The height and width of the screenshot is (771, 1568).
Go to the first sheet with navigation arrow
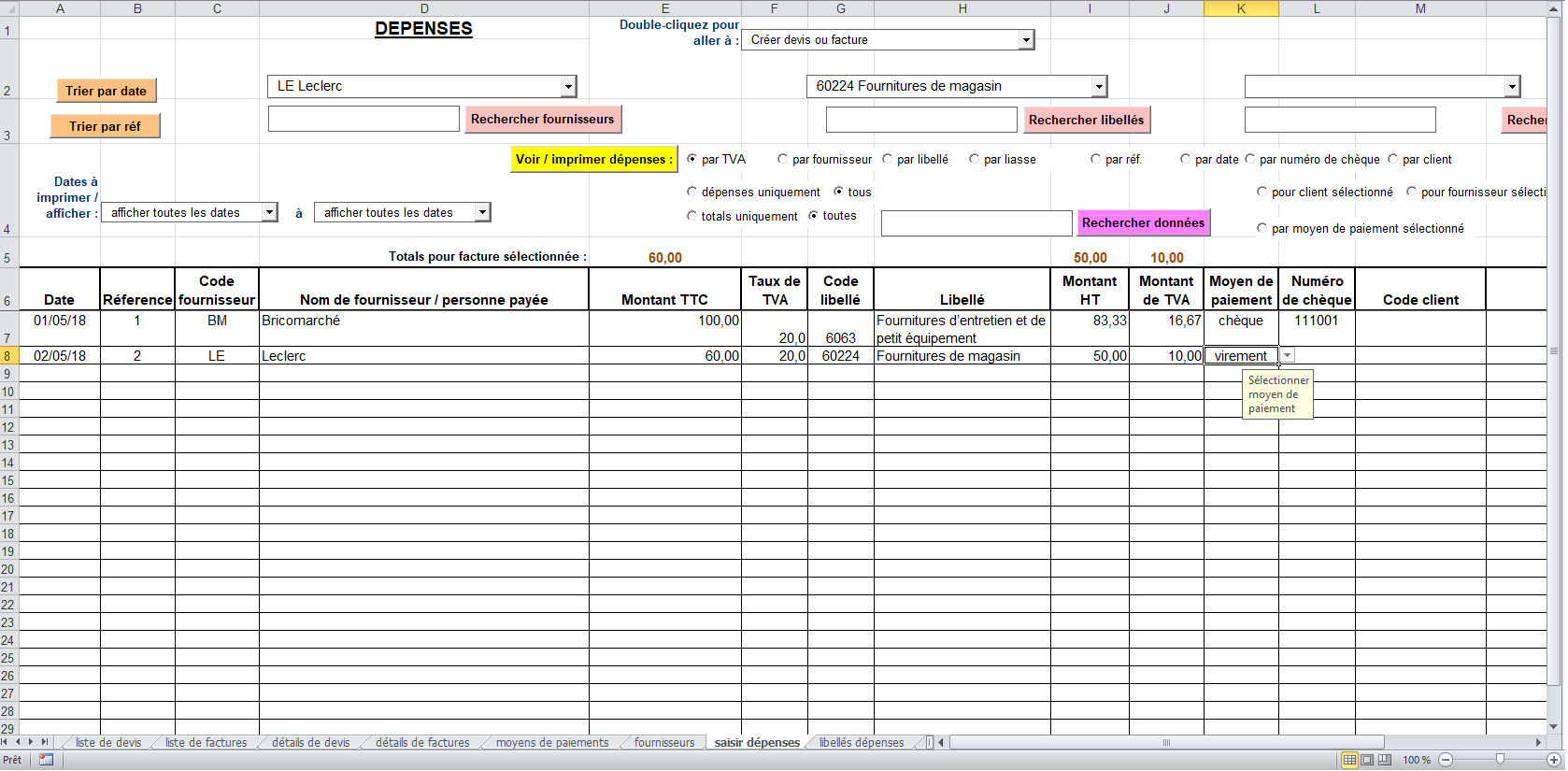[6, 742]
